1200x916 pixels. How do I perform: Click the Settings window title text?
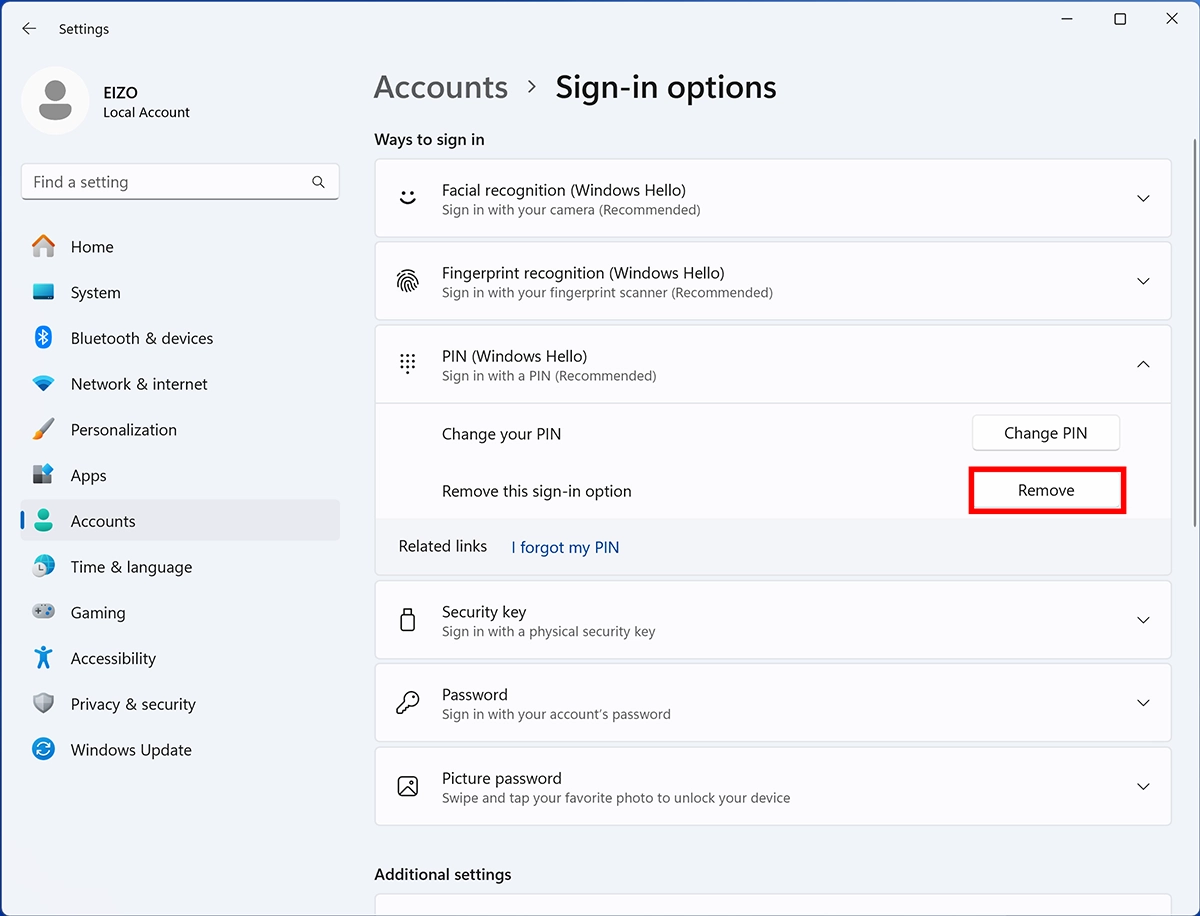click(x=84, y=29)
